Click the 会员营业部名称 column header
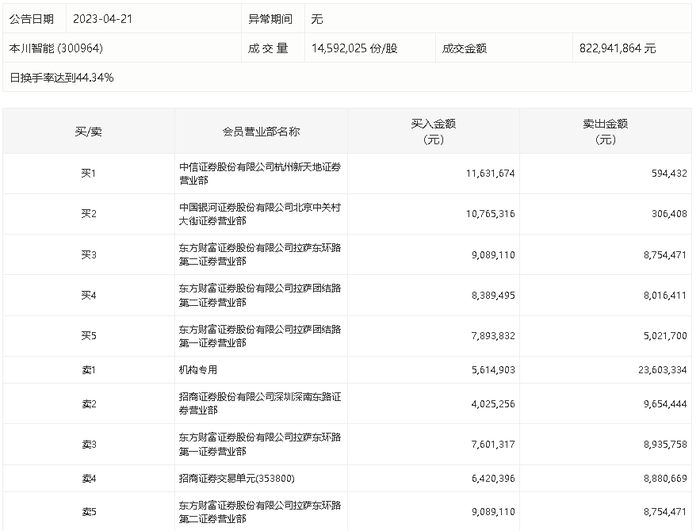 (x=261, y=131)
